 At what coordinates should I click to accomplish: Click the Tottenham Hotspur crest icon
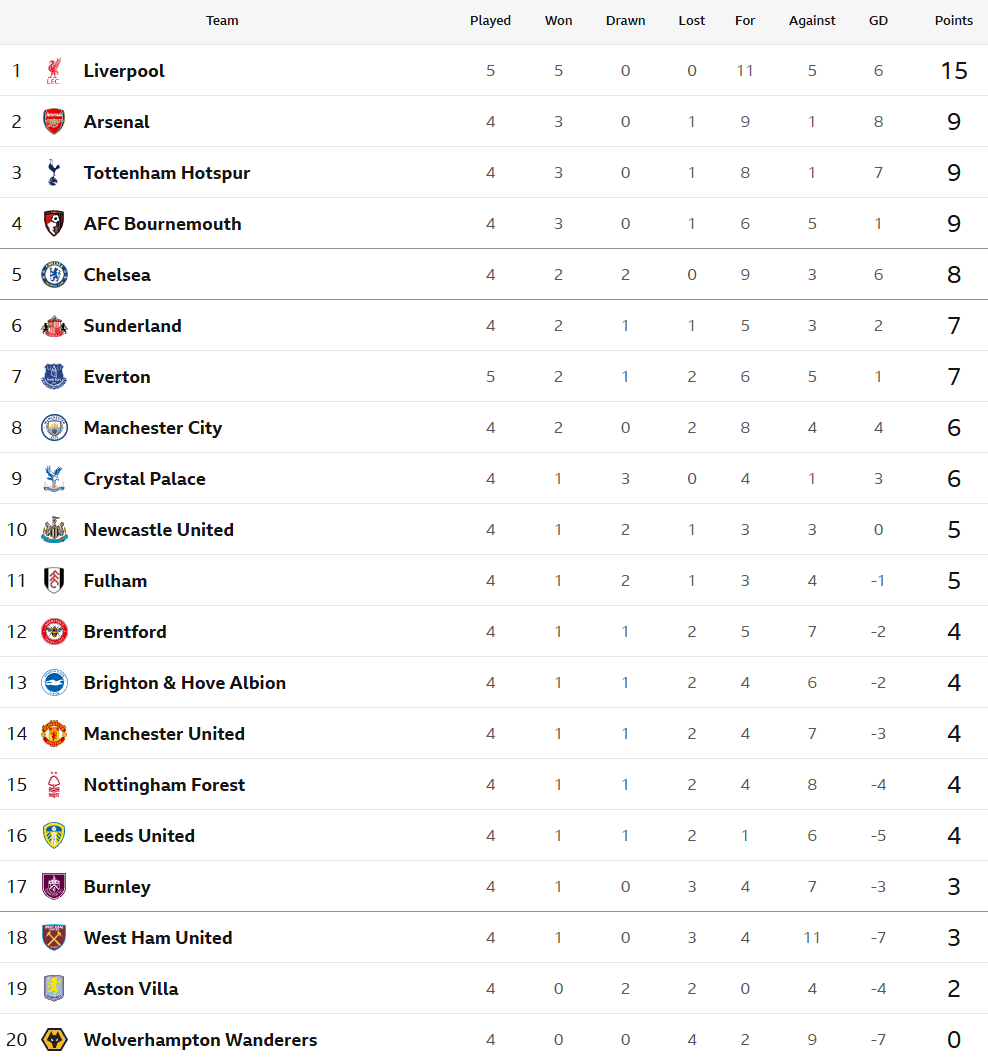[x=54, y=173]
